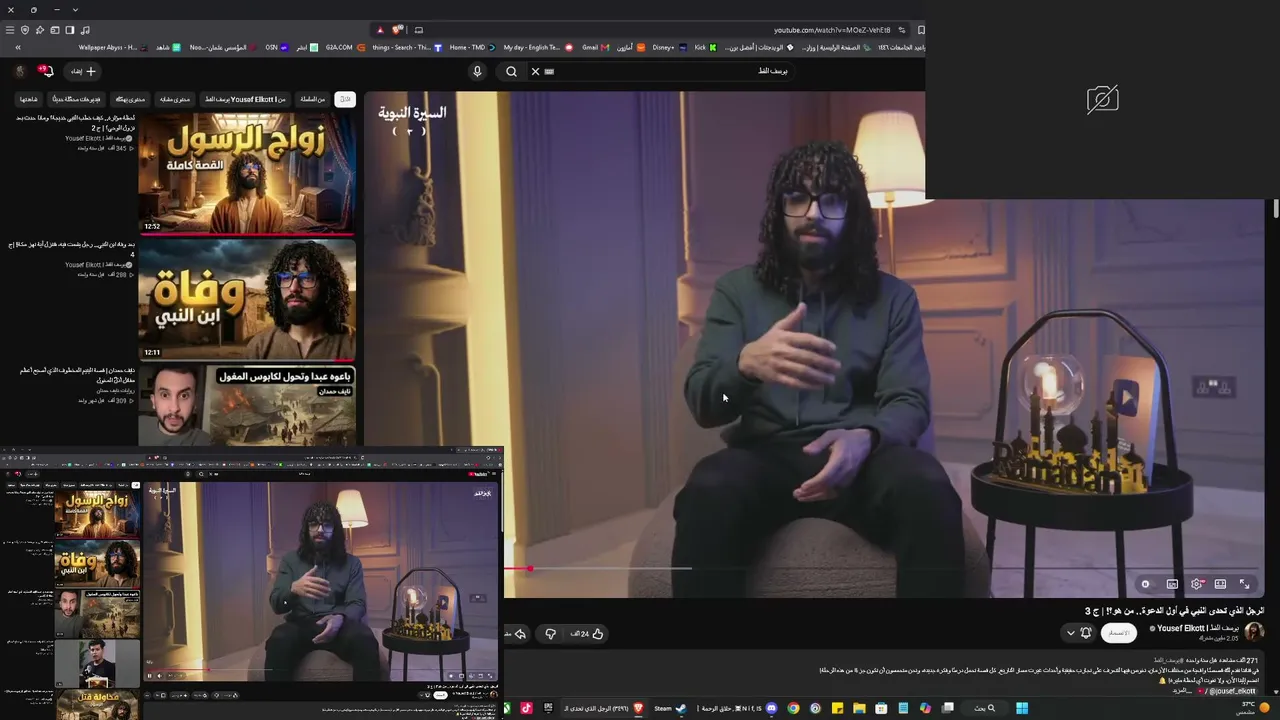This screenshot has height=720, width=1280.
Task: Open the Brave Shields lion icon
Action: coord(397,30)
